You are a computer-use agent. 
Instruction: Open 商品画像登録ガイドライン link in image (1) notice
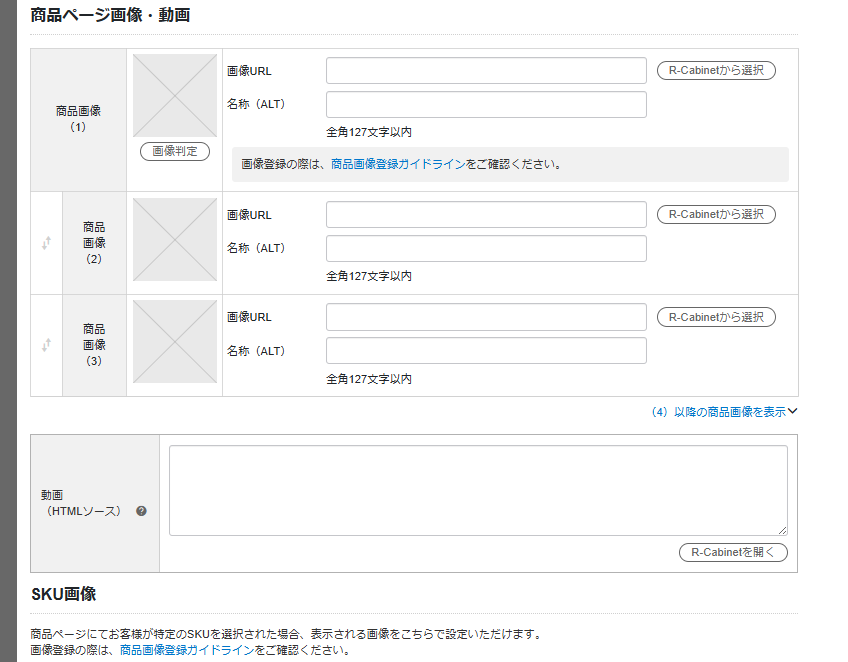click(x=398, y=164)
